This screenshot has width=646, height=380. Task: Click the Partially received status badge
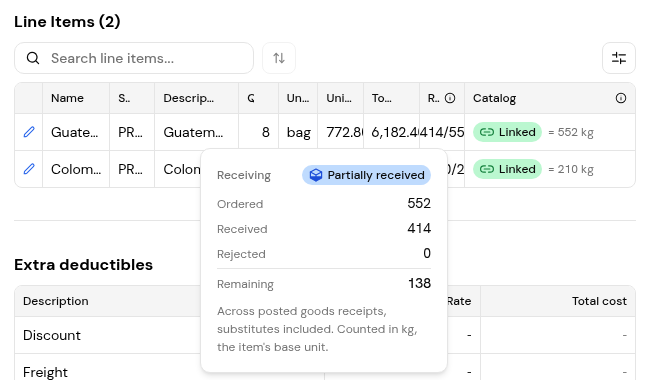click(366, 175)
